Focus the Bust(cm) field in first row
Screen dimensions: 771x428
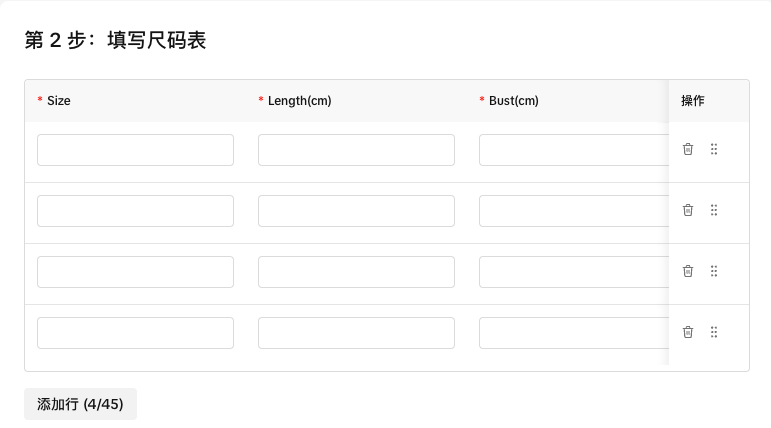572,150
